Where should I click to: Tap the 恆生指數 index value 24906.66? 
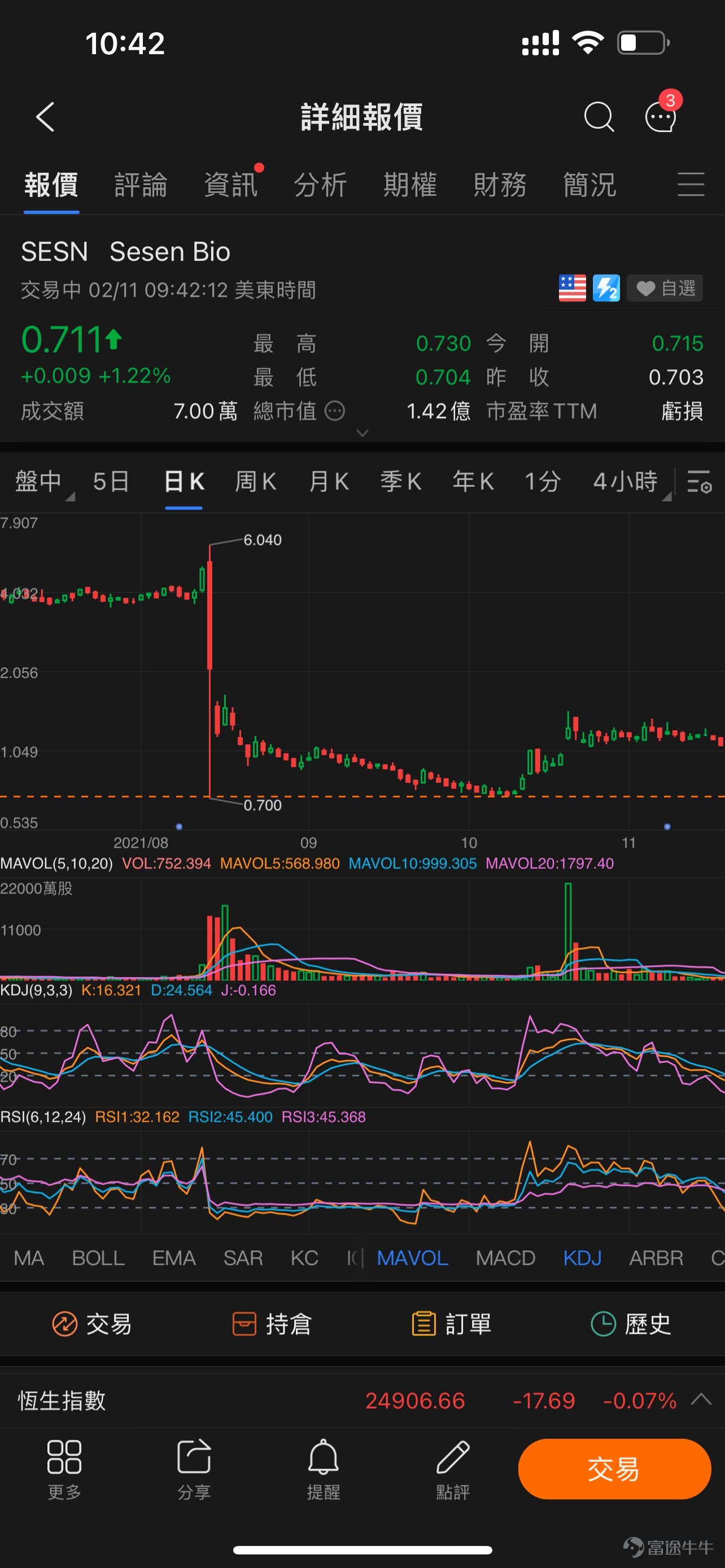coord(415,1400)
